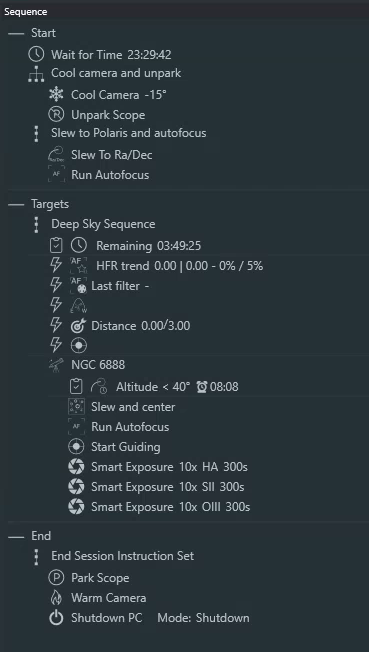Click the power icon for Shutdown PC
Image resolution: width=369 pixels, height=652 pixels.
[56, 618]
